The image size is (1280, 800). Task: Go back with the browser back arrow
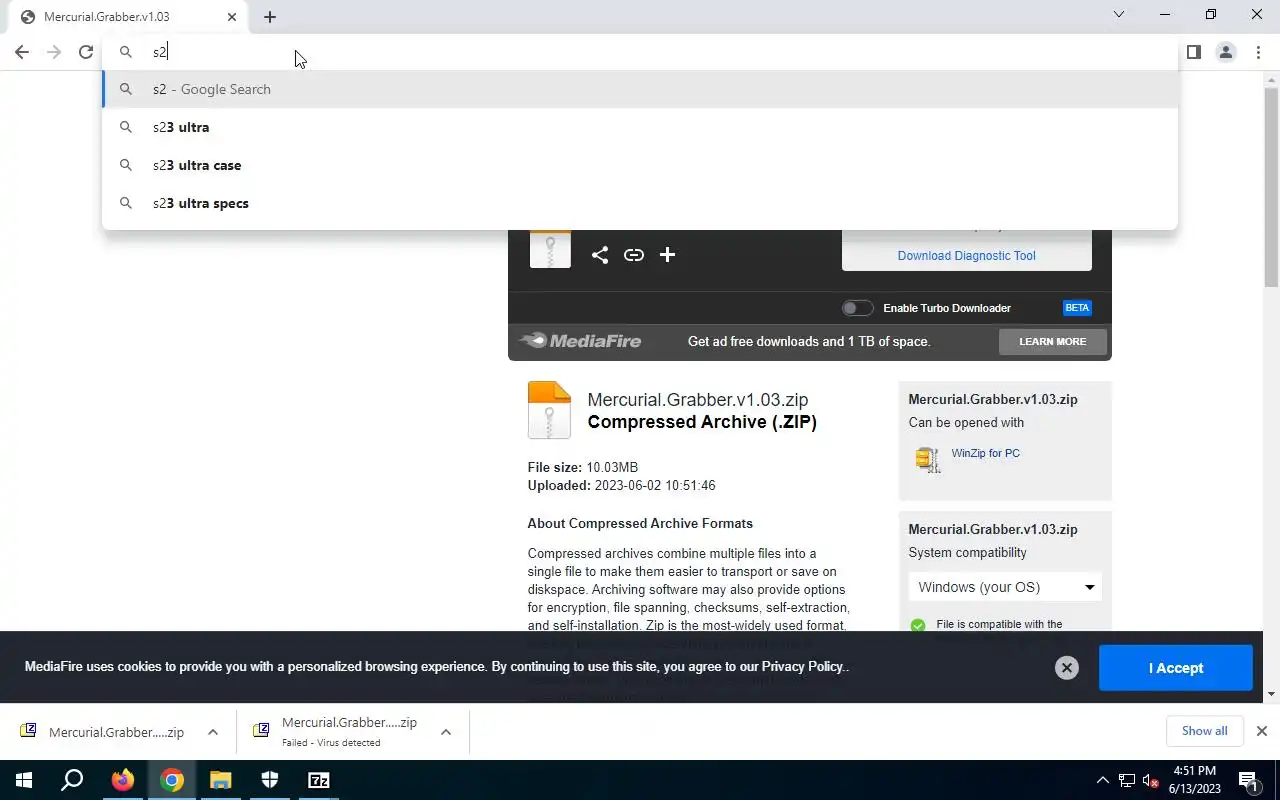pyautogui.click(x=22, y=52)
